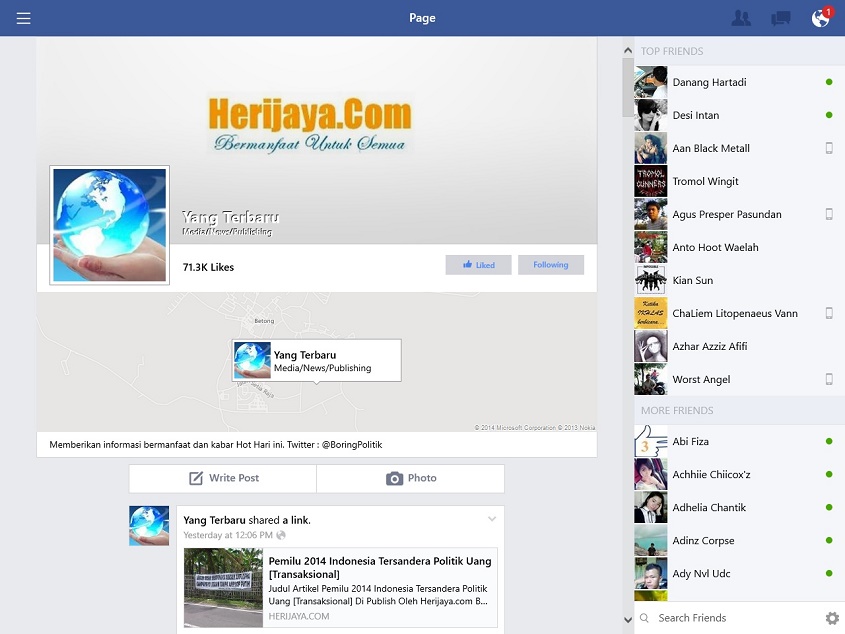Image resolution: width=845 pixels, height=634 pixels.
Task: Click the Yang Terbaru profile picture
Action: [x=110, y=225]
